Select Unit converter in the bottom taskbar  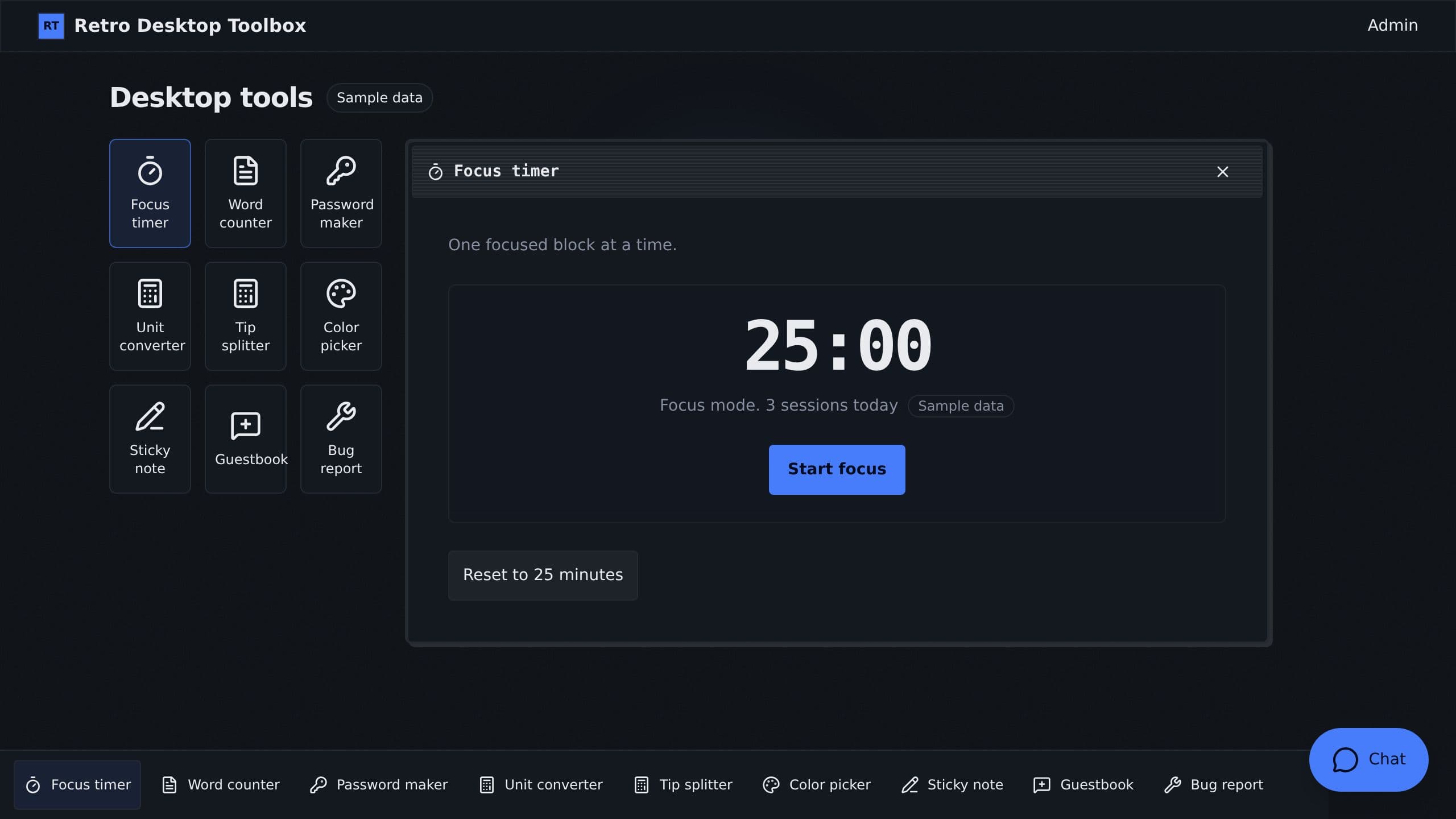(540, 785)
